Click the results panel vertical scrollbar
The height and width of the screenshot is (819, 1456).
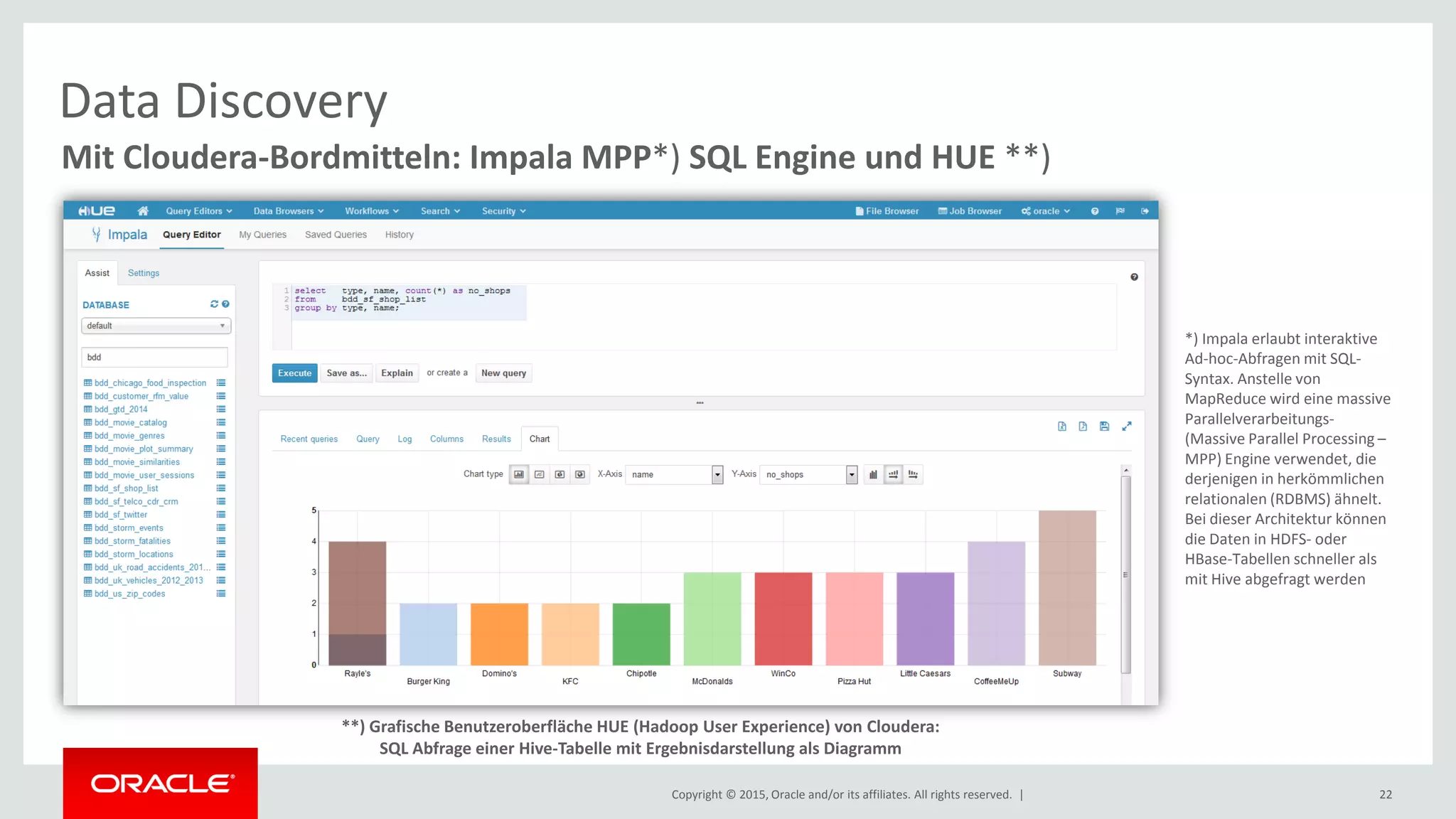pyautogui.click(x=1125, y=574)
